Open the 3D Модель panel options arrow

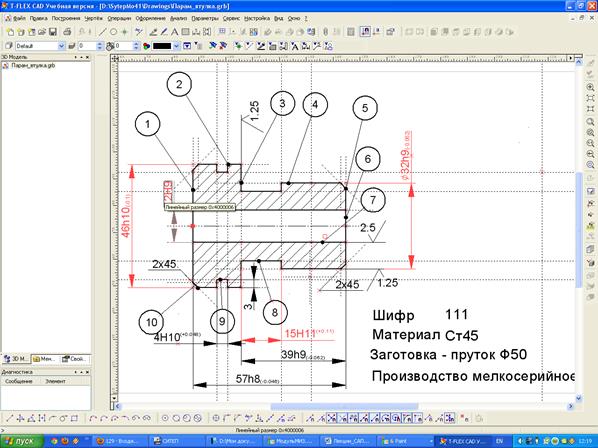[76, 57]
